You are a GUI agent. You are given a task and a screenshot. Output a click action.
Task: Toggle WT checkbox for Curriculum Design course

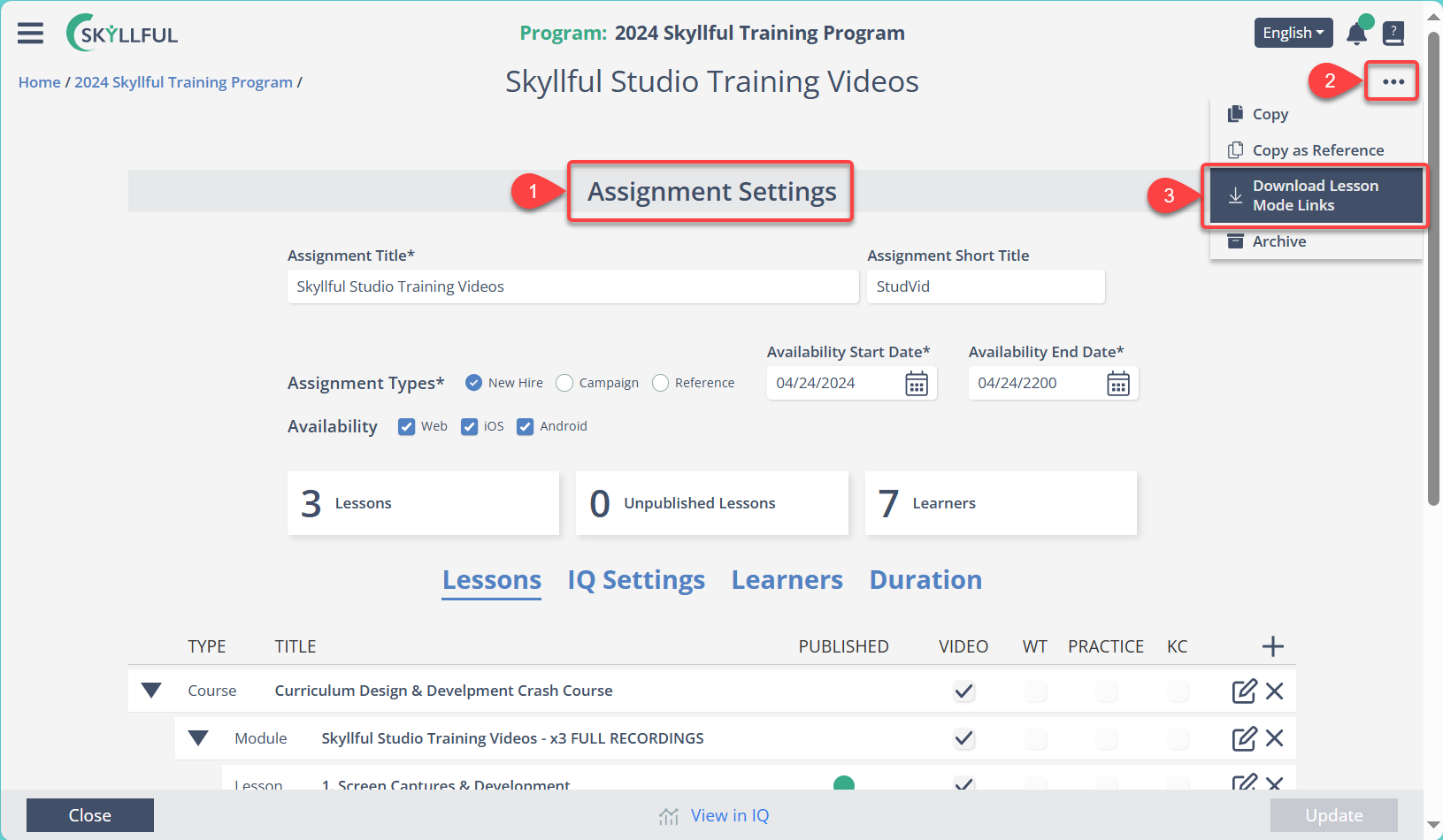tap(1035, 691)
